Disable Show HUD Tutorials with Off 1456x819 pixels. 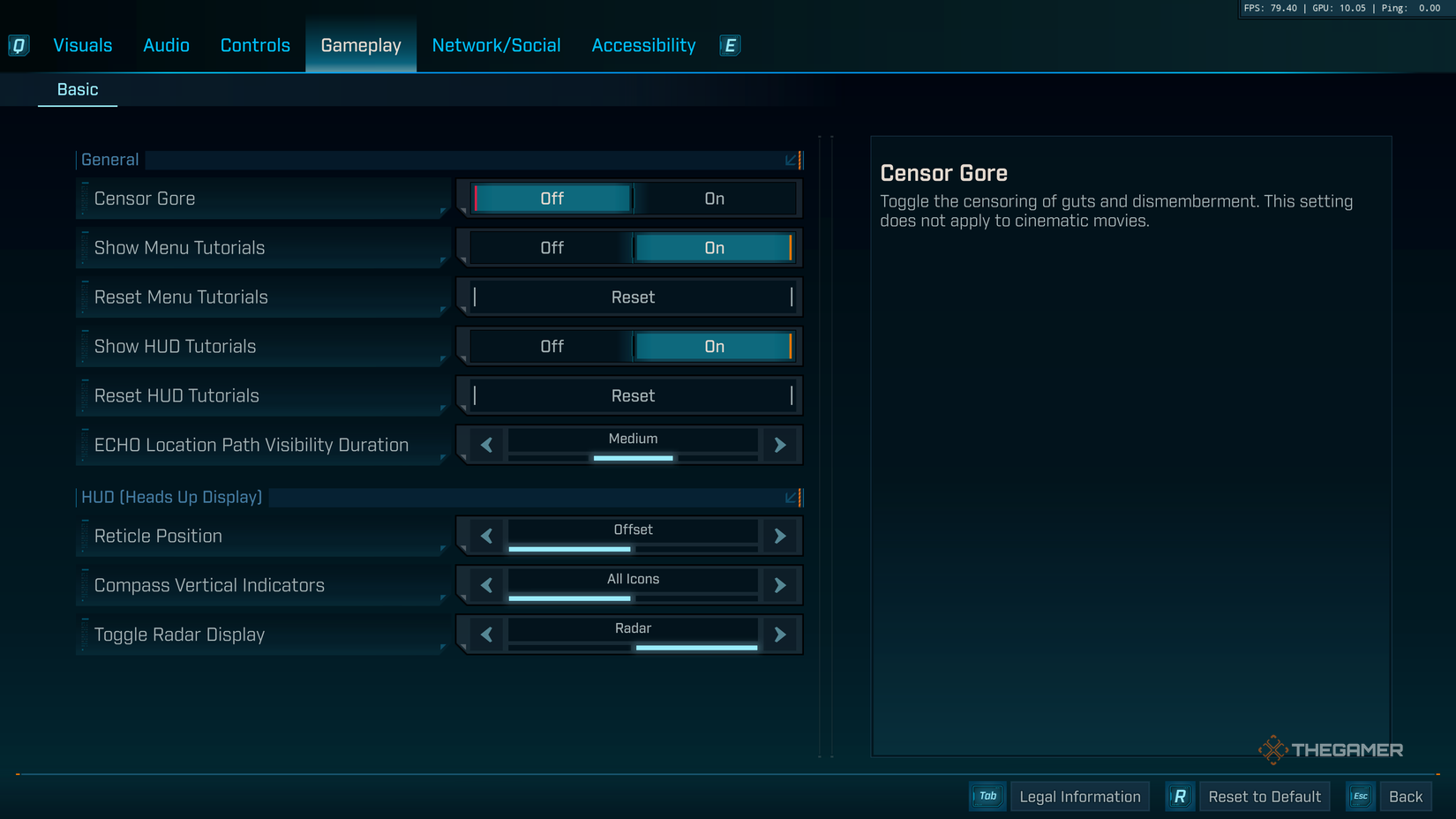pyautogui.click(x=552, y=347)
